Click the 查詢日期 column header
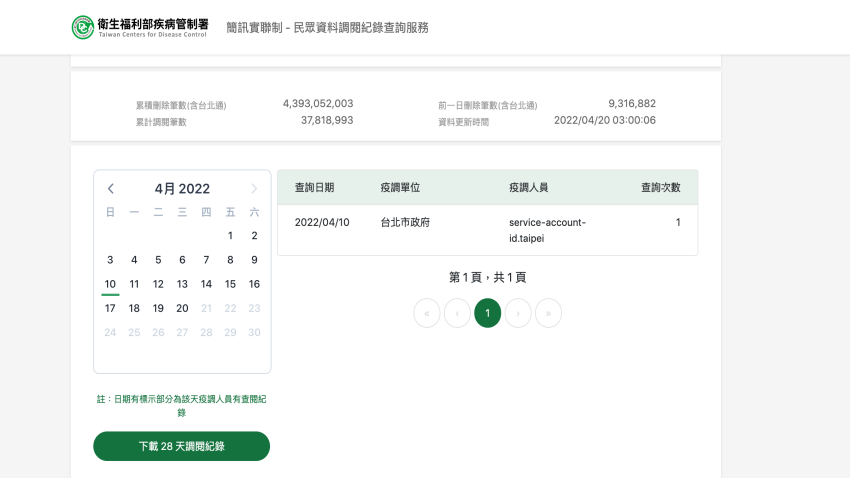 click(x=314, y=188)
